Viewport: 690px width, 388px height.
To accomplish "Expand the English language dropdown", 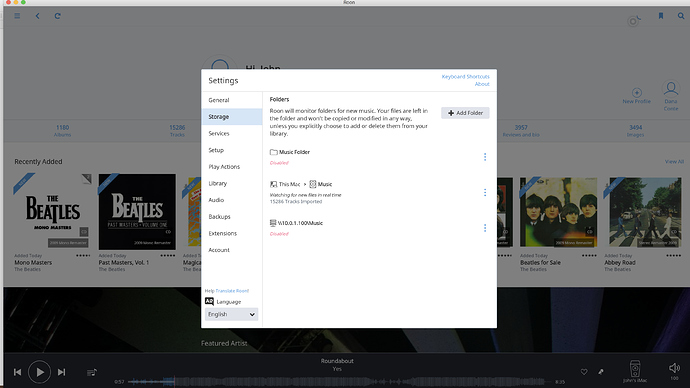I will pos(231,314).
